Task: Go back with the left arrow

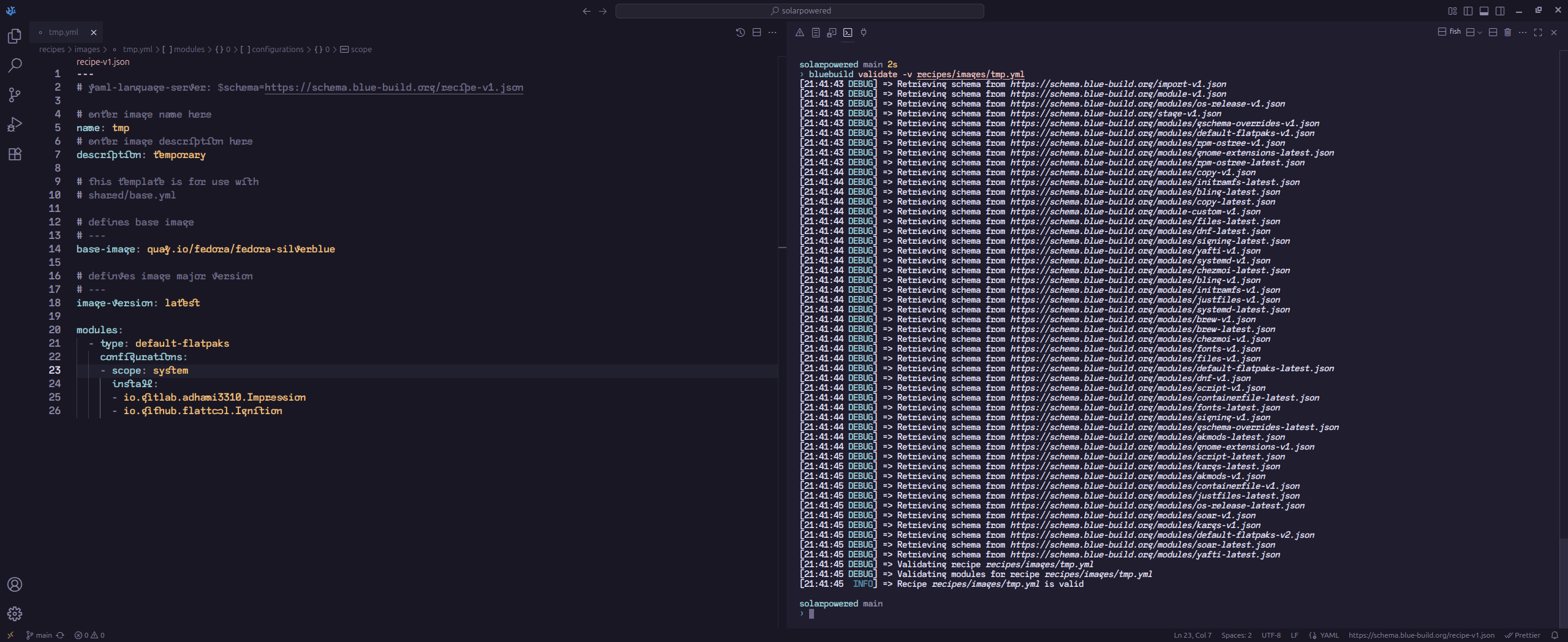Action: coord(587,11)
